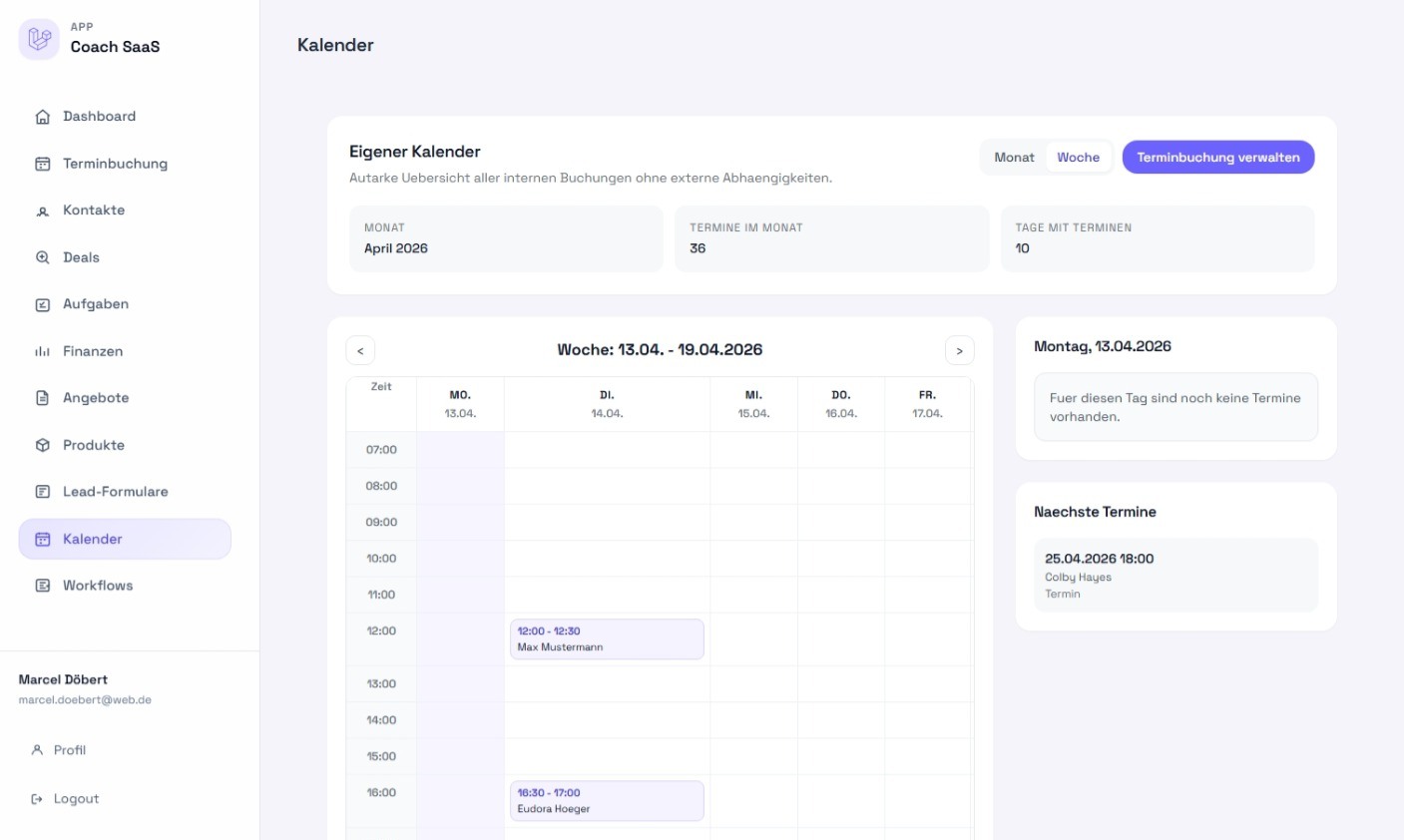Click the Logout arrow icon

(x=37, y=799)
